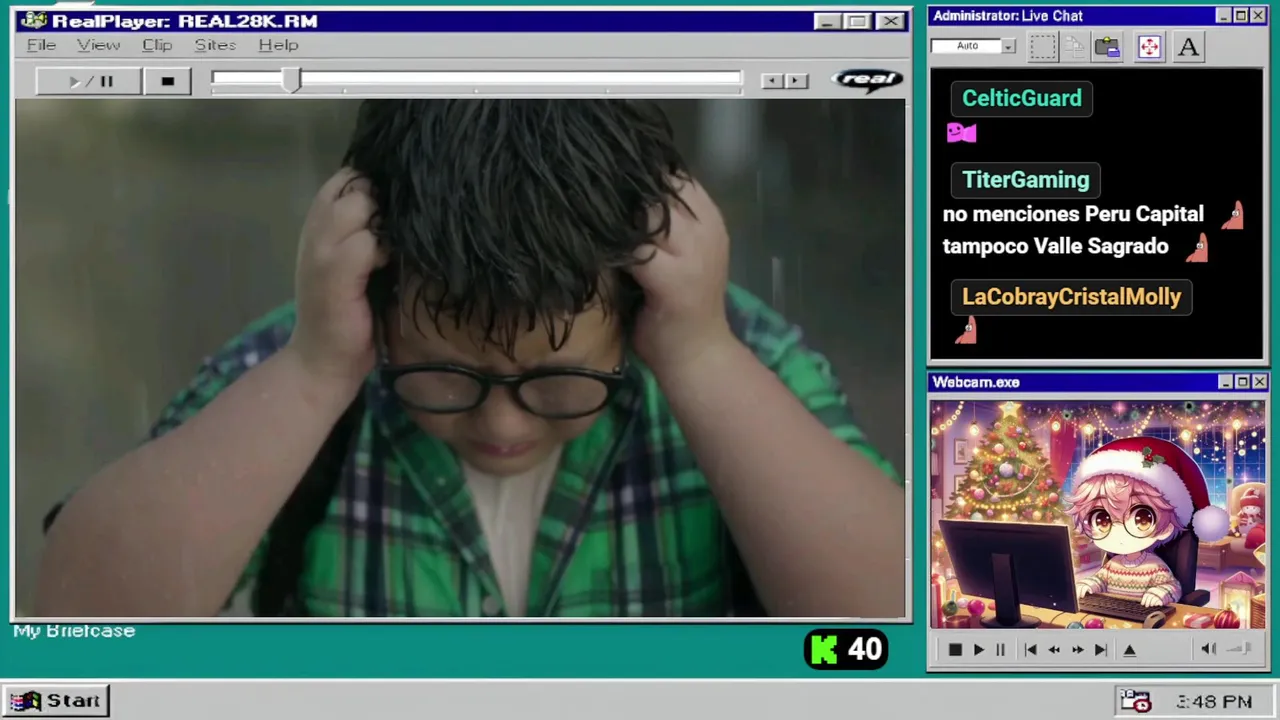Click the green K 40 counter badge
Image resolution: width=1280 pixels, height=720 pixels.
tap(846, 650)
